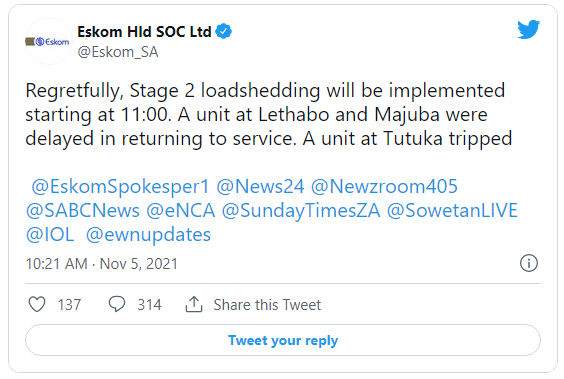Open the tweet info circle icon

(x=529, y=263)
